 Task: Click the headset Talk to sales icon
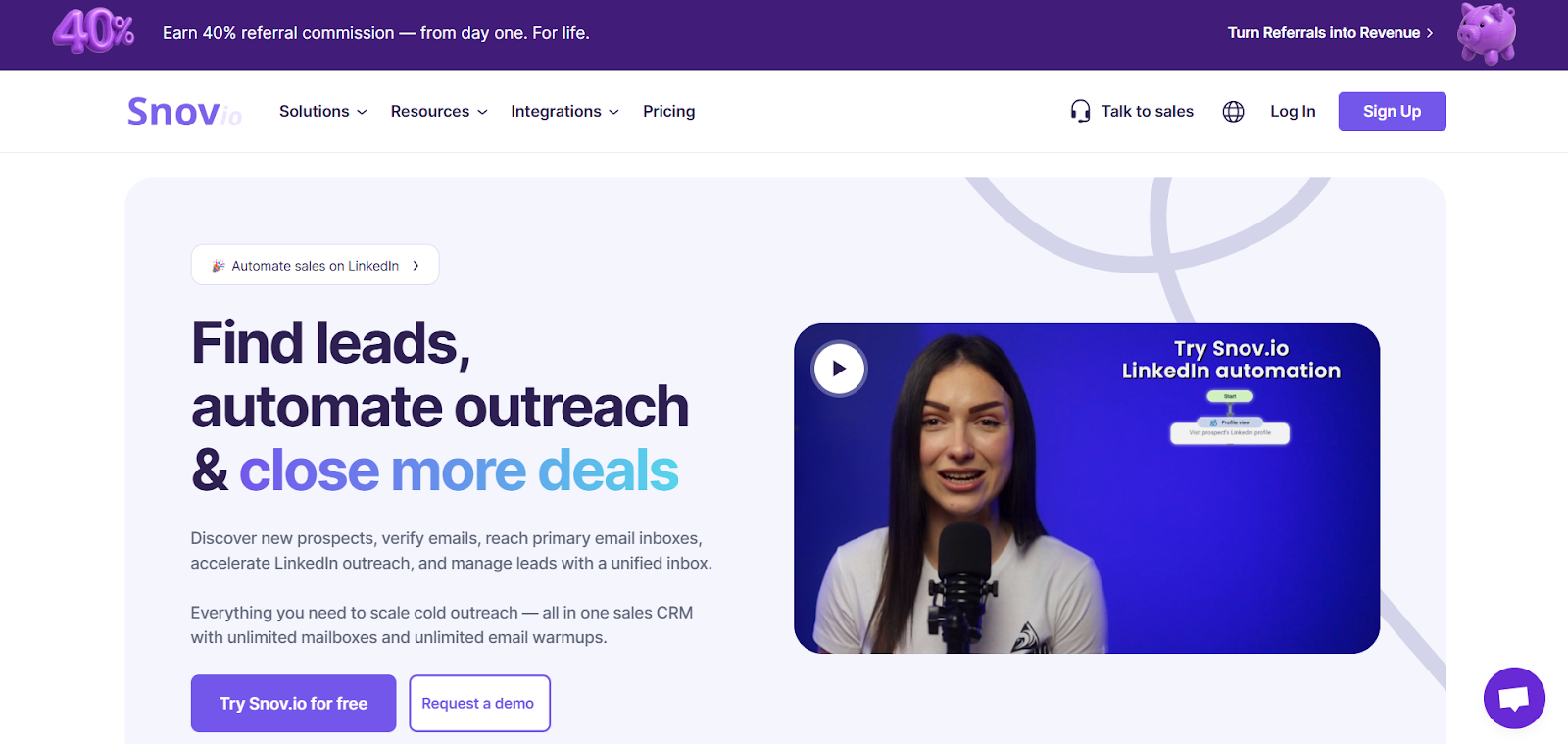(1080, 112)
